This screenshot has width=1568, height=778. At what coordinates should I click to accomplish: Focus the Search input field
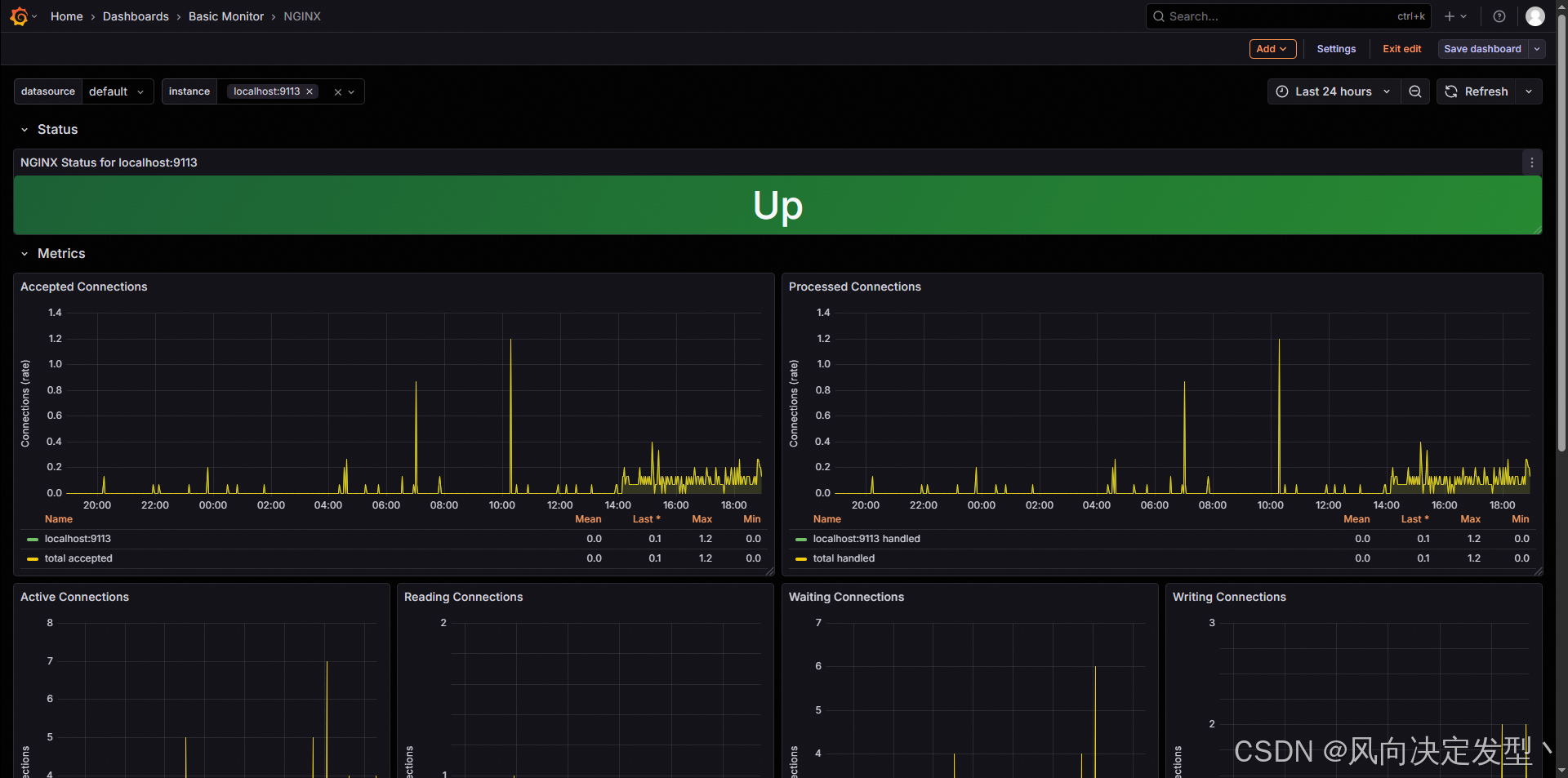pos(1288,16)
